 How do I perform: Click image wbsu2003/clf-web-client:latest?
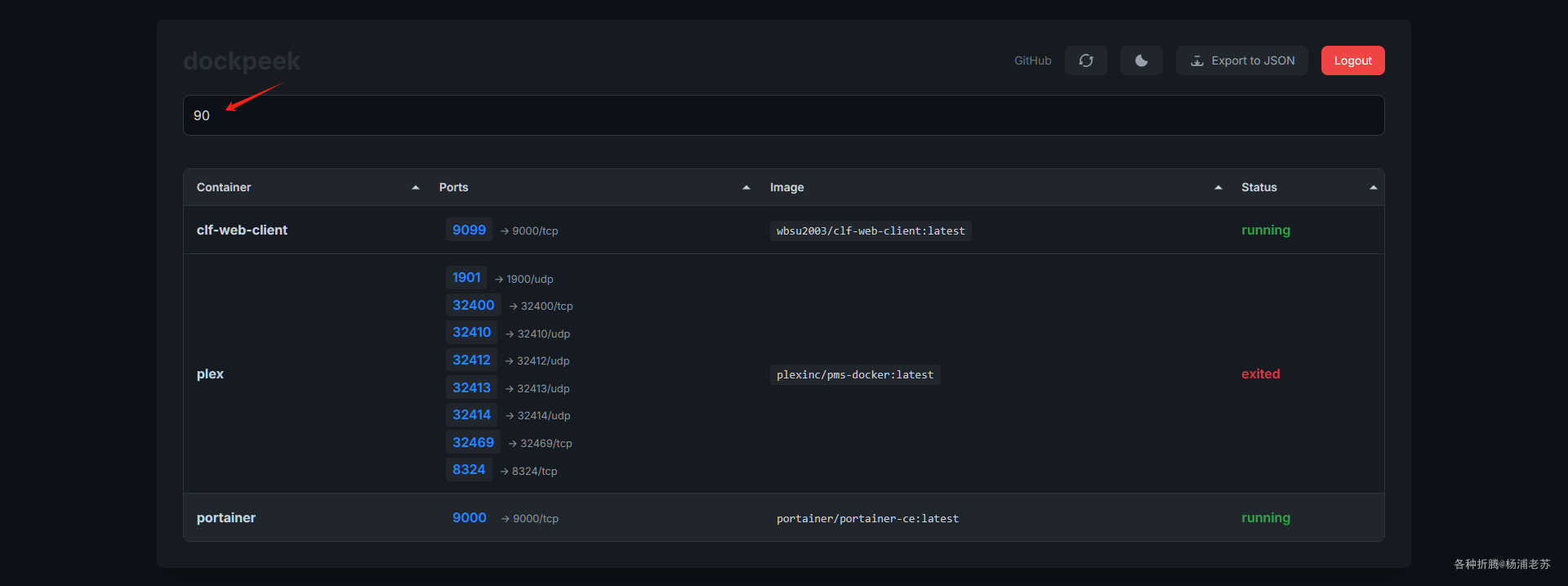pyautogui.click(x=871, y=231)
